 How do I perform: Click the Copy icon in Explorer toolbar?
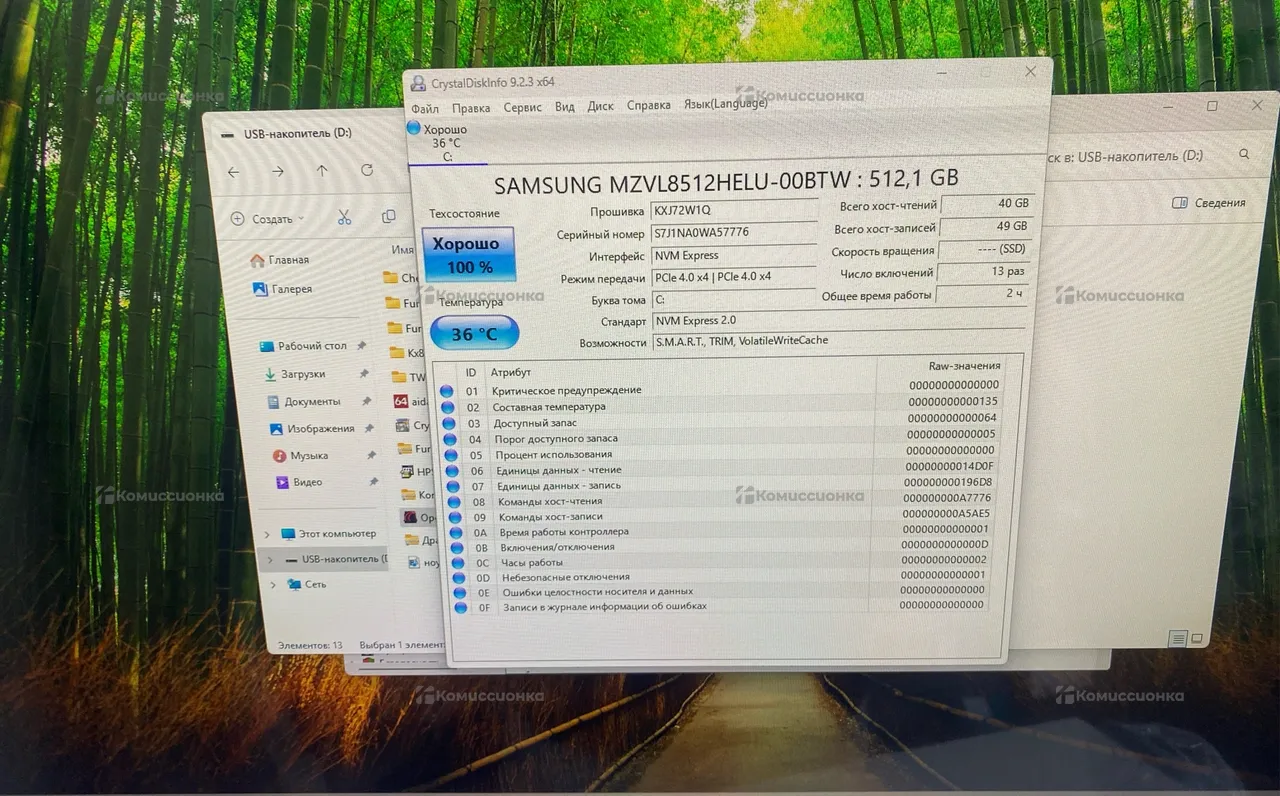pyautogui.click(x=388, y=217)
